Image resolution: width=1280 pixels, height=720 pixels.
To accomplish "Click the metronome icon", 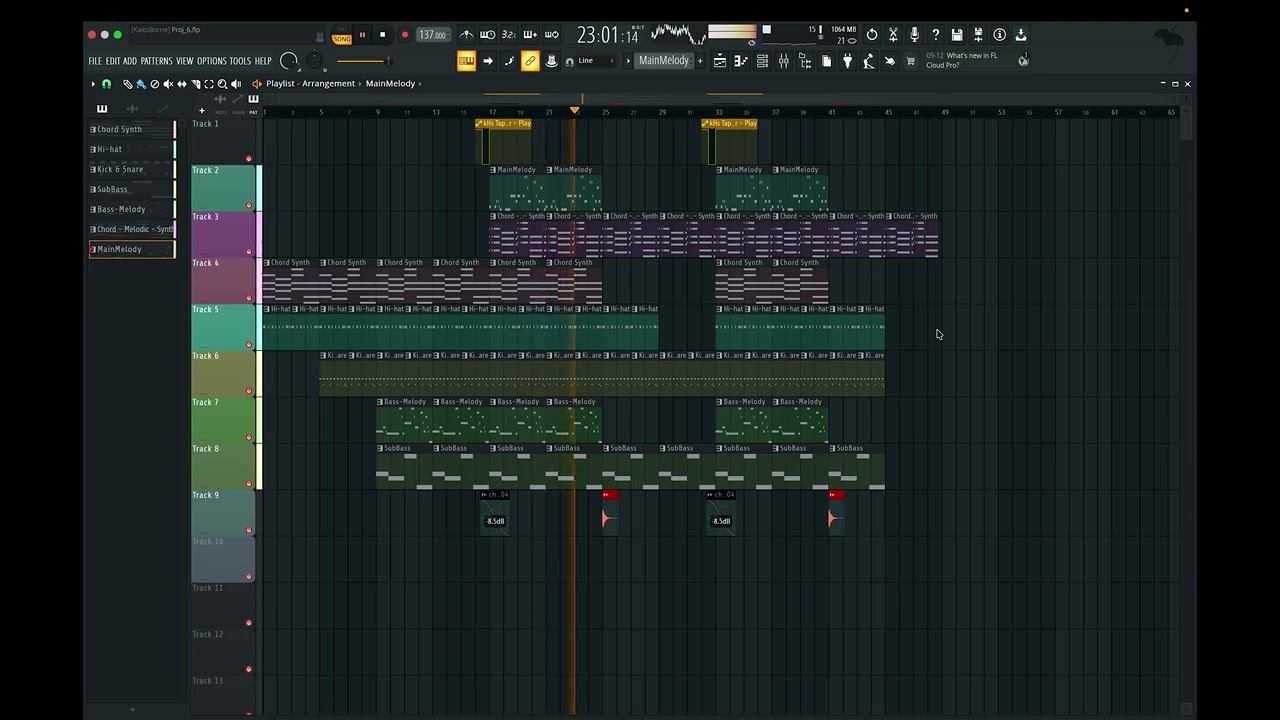I will coord(466,34).
